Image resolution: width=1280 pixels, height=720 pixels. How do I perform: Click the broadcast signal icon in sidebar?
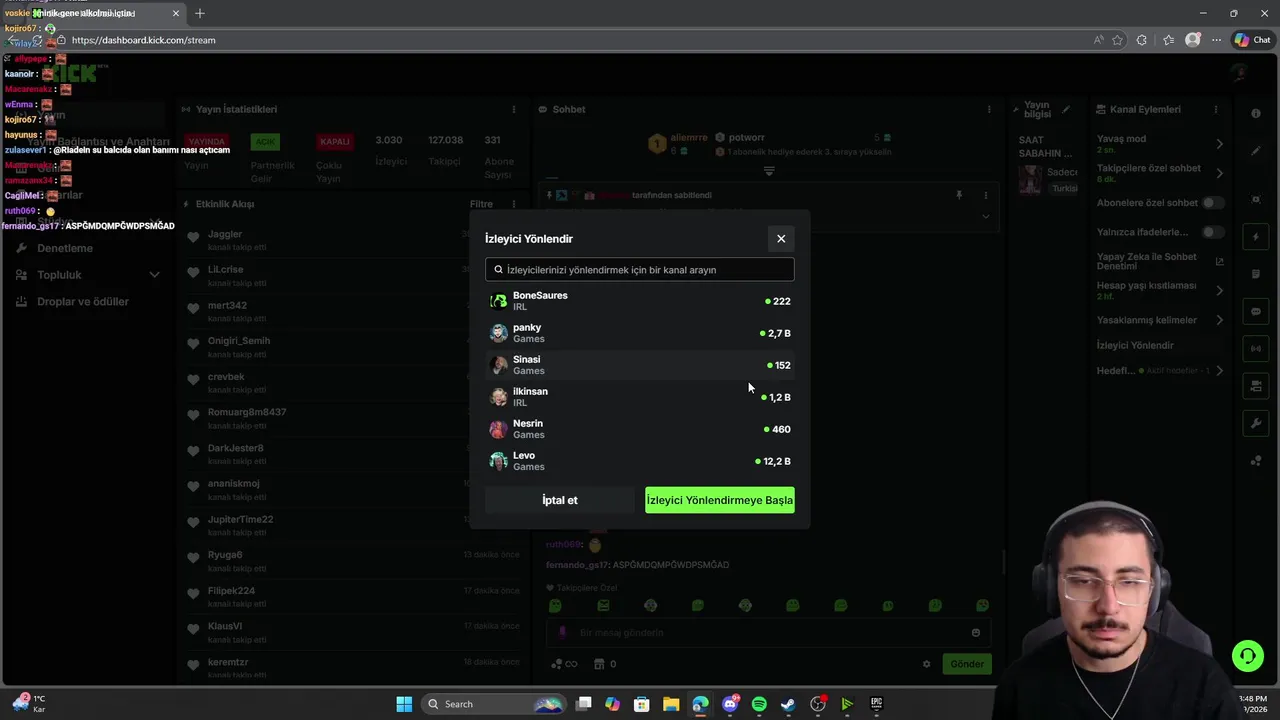[1256, 348]
